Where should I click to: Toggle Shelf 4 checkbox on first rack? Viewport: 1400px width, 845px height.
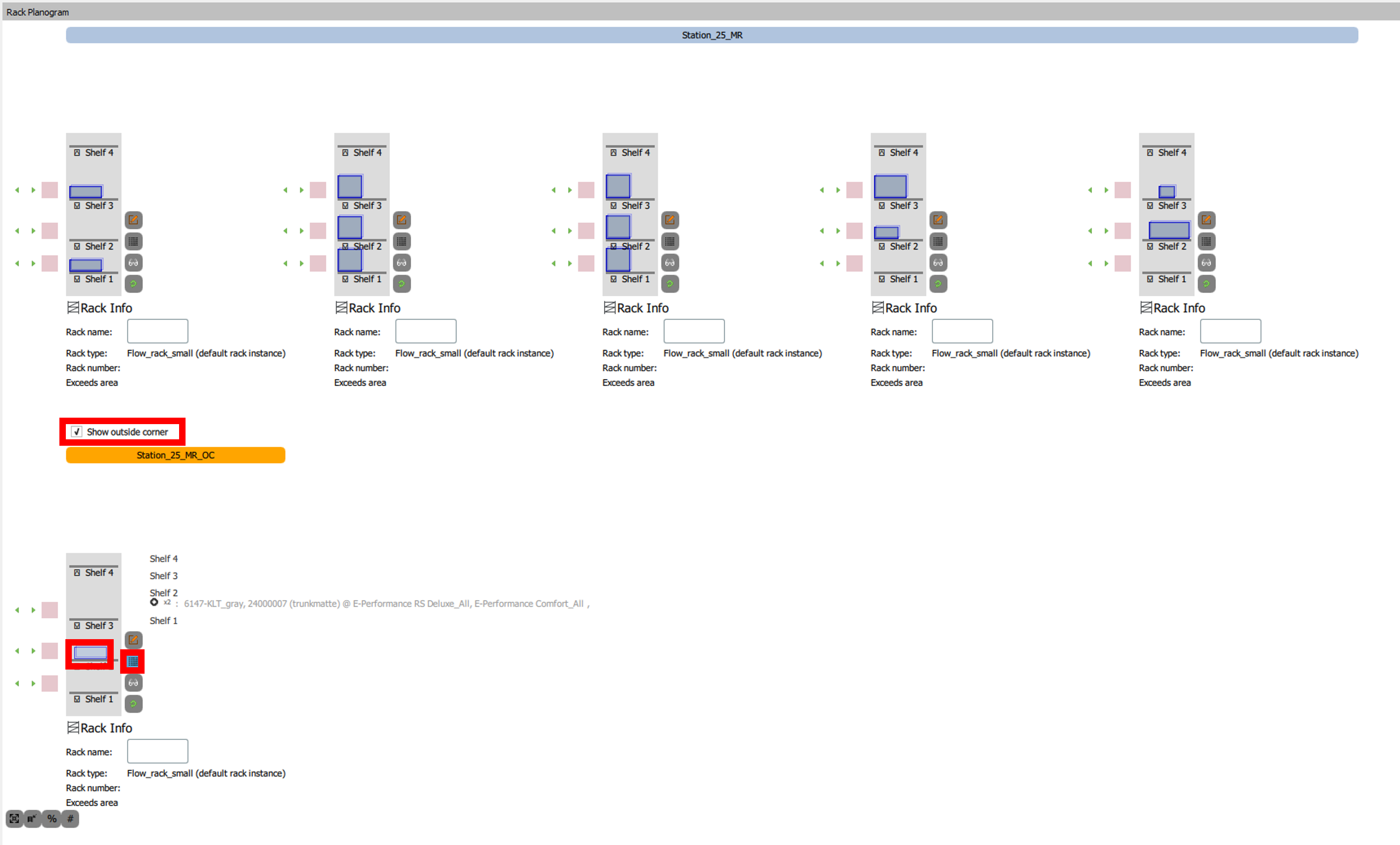[x=77, y=153]
